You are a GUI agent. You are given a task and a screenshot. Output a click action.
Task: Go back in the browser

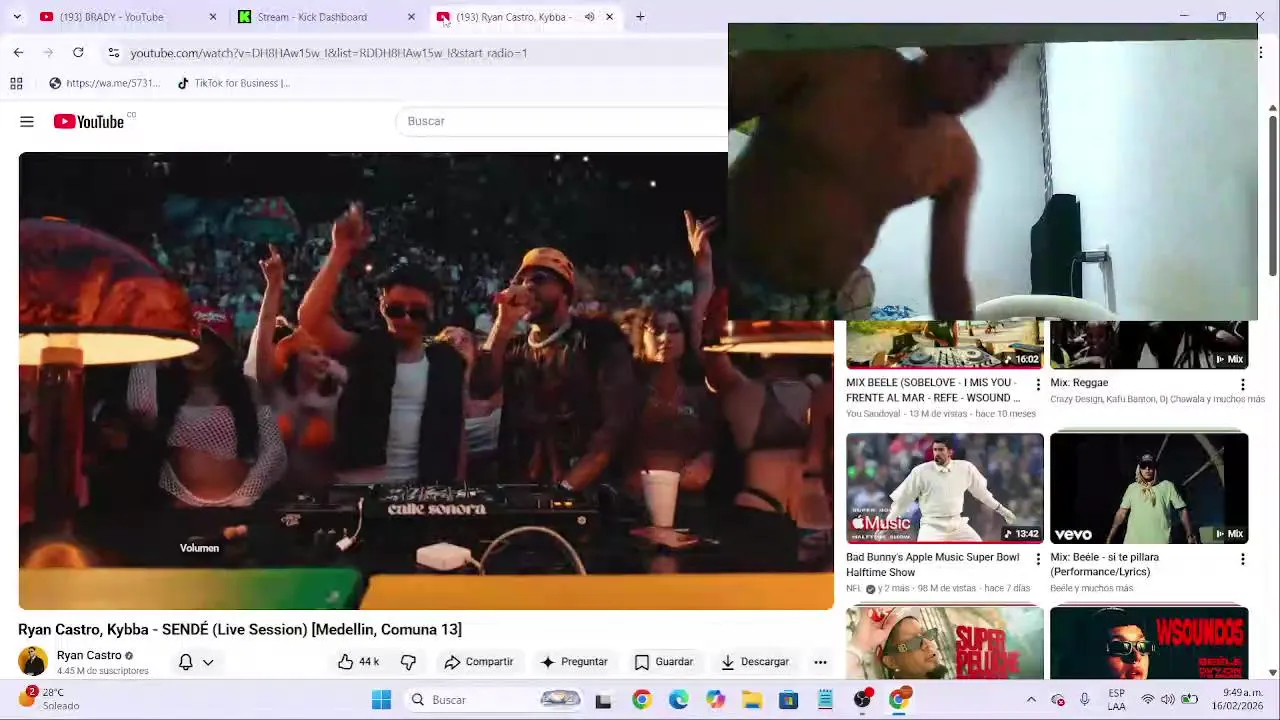pyautogui.click(x=18, y=52)
